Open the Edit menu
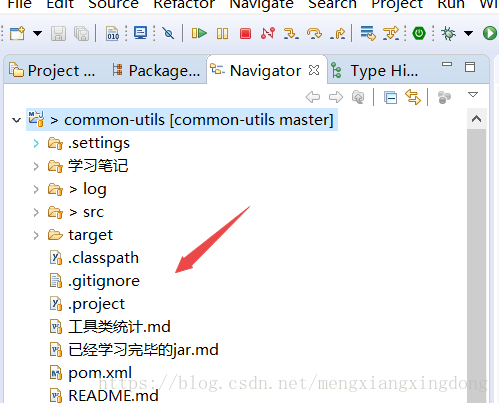The image size is (499, 403). pyautogui.click(x=60, y=4)
